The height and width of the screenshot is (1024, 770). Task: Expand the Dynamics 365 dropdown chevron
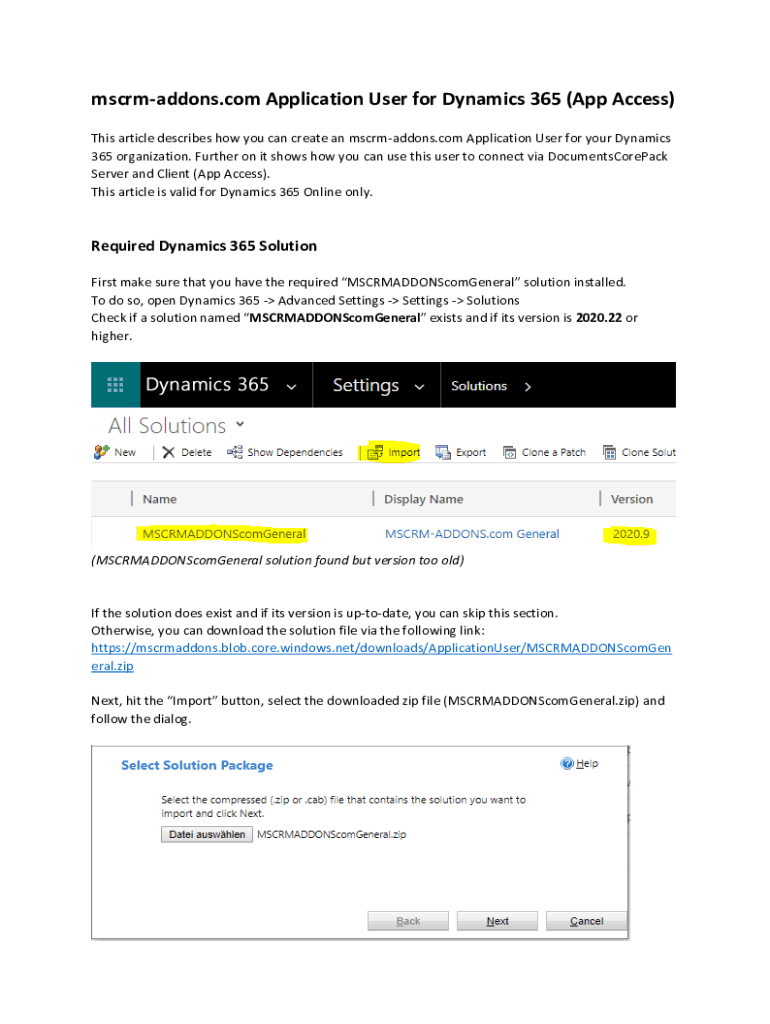(x=291, y=386)
